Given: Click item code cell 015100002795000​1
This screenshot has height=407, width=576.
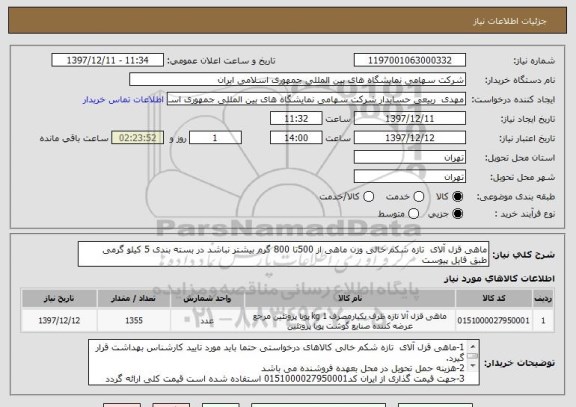Looking at the screenshot, I should point(494,321).
